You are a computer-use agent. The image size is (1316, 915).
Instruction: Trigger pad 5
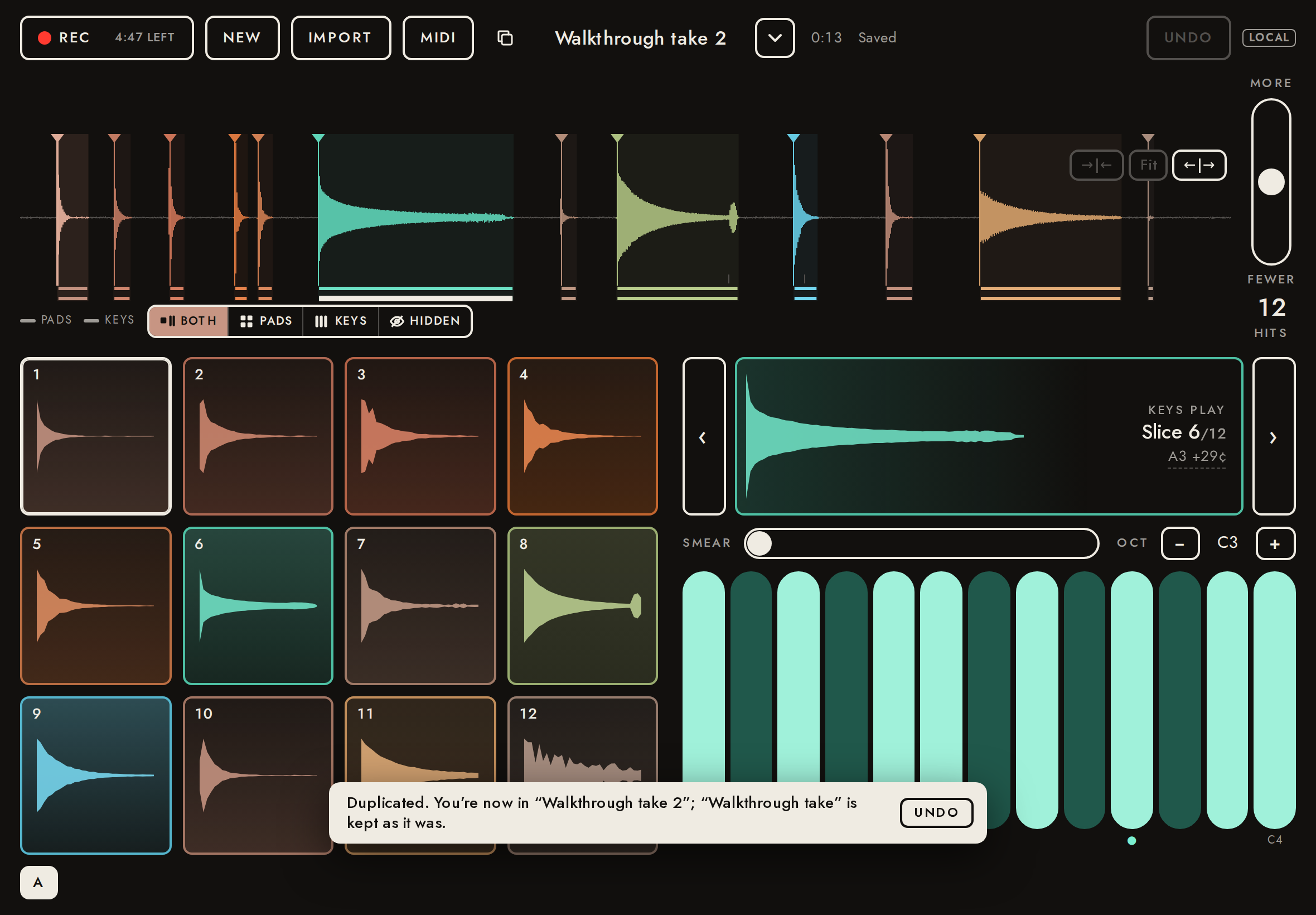(96, 606)
